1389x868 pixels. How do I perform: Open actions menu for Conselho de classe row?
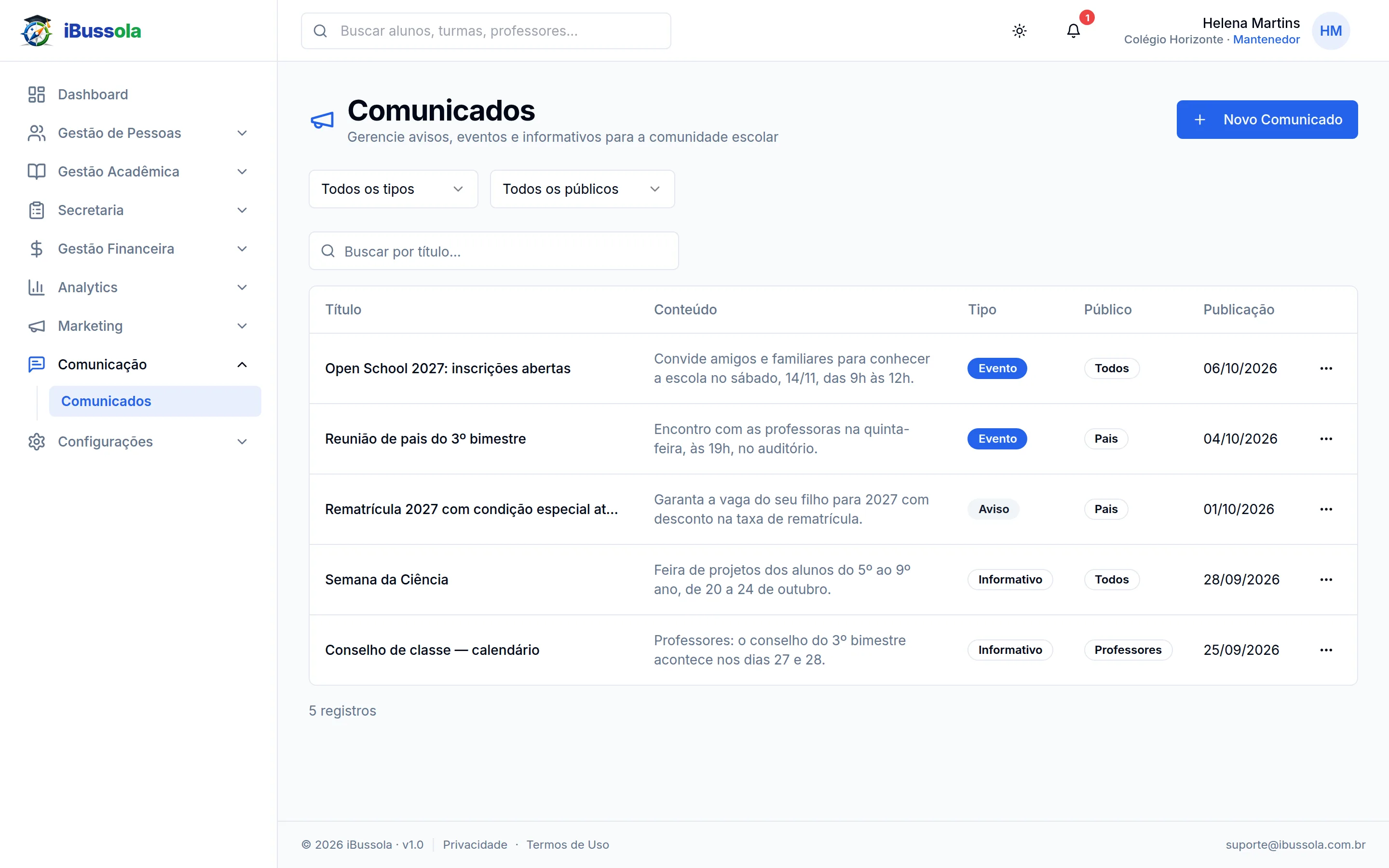pyautogui.click(x=1326, y=650)
